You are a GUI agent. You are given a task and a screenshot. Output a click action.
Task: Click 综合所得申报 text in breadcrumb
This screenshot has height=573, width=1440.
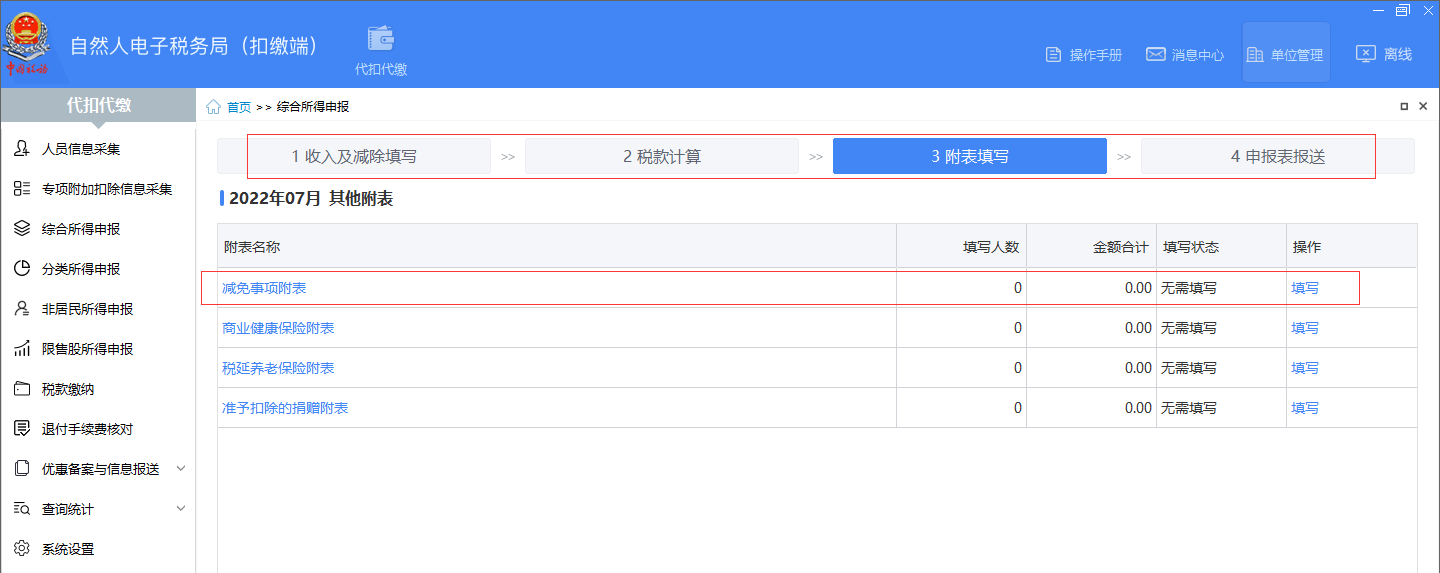[x=313, y=107]
